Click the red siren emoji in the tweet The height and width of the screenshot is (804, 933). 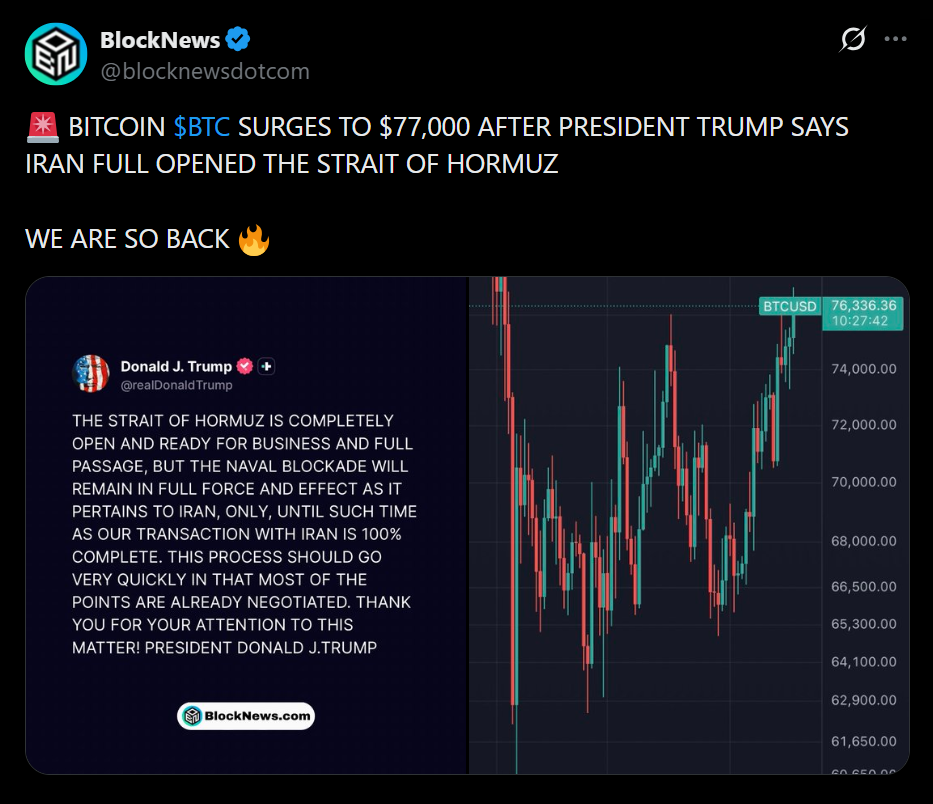[42, 128]
